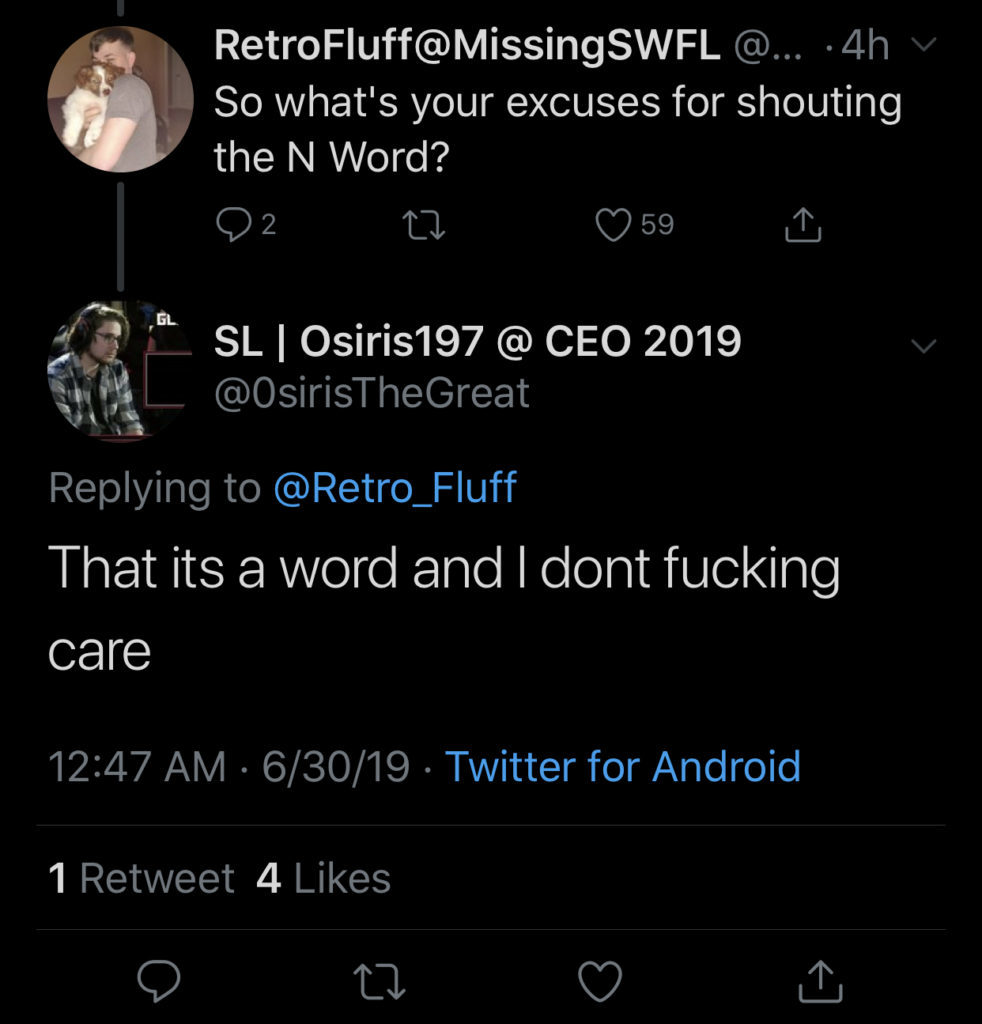Open @Retro_Fluff mention link
This screenshot has width=982, height=1024.
point(395,488)
